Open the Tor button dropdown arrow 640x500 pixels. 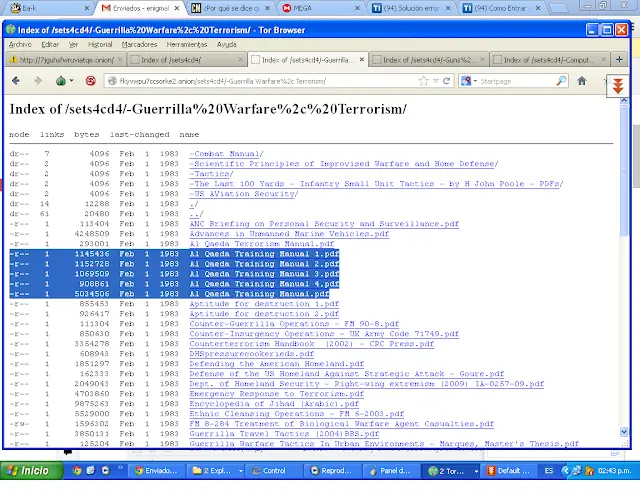click(x=71, y=81)
